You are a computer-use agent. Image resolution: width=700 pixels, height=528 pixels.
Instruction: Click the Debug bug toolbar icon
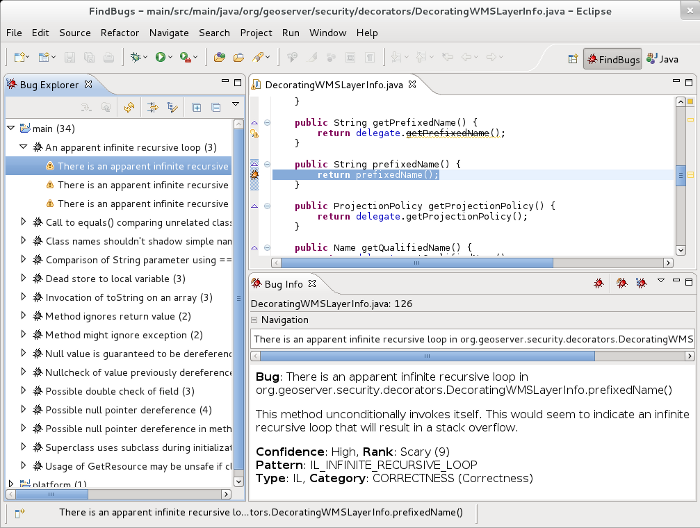(x=136, y=57)
